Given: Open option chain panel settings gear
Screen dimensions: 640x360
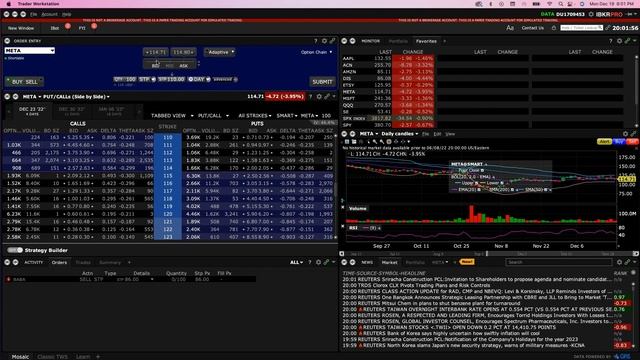Looking at the screenshot, I should click(319, 97).
